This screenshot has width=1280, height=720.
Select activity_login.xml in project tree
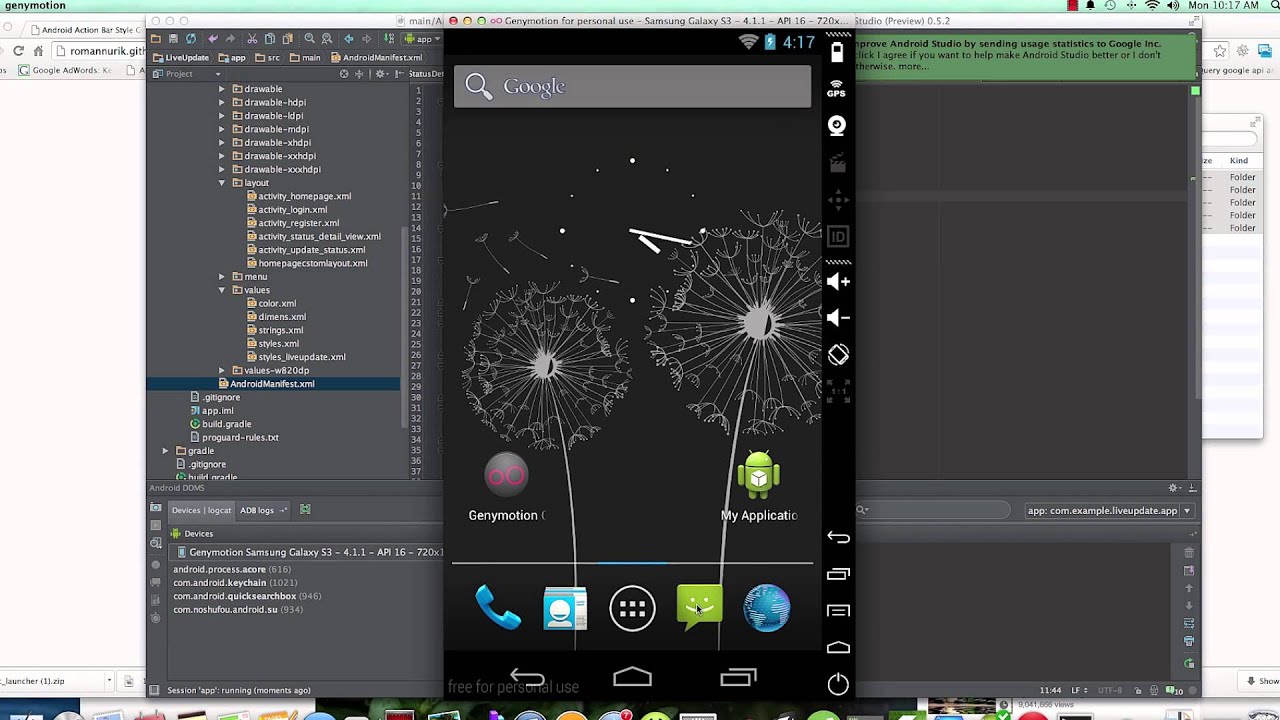tap(286, 210)
